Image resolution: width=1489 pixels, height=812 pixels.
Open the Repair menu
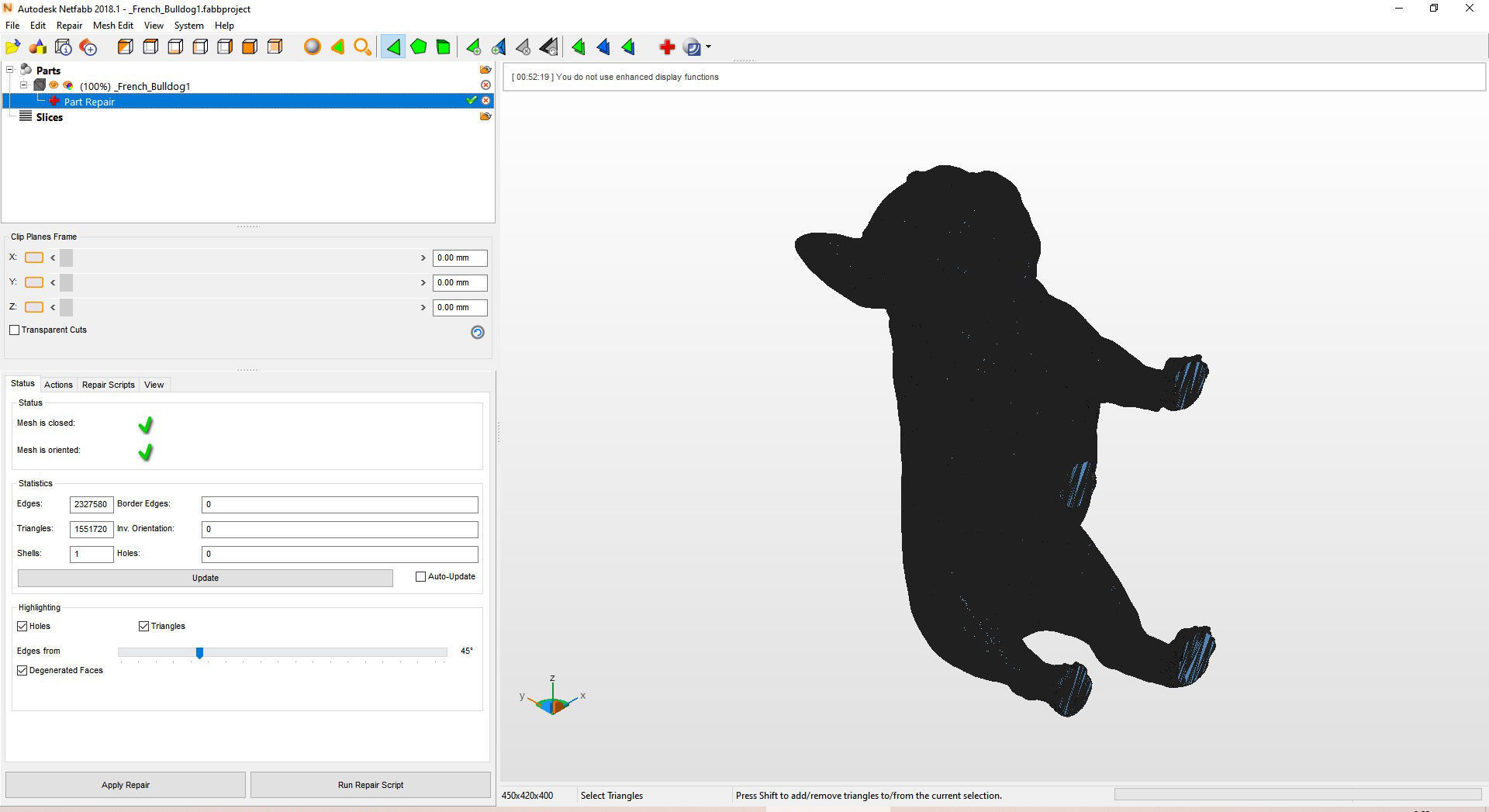tap(69, 26)
